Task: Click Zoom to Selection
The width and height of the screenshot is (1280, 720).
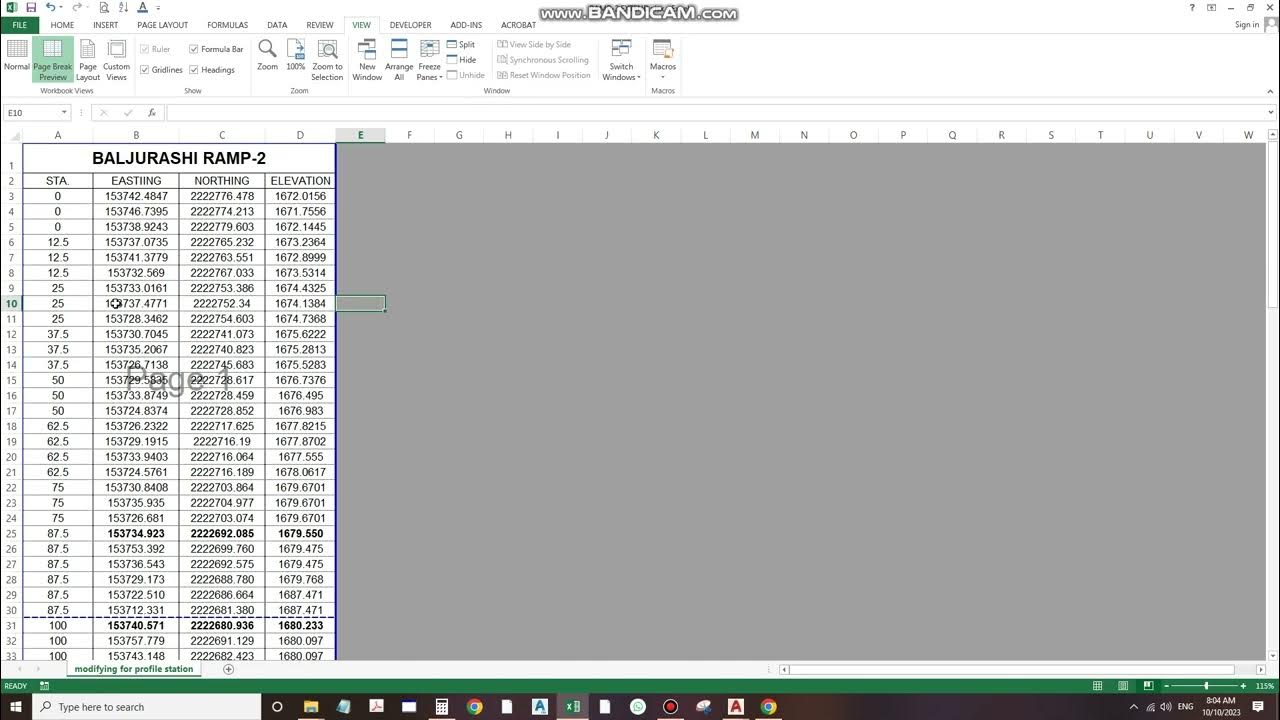Action: (327, 59)
